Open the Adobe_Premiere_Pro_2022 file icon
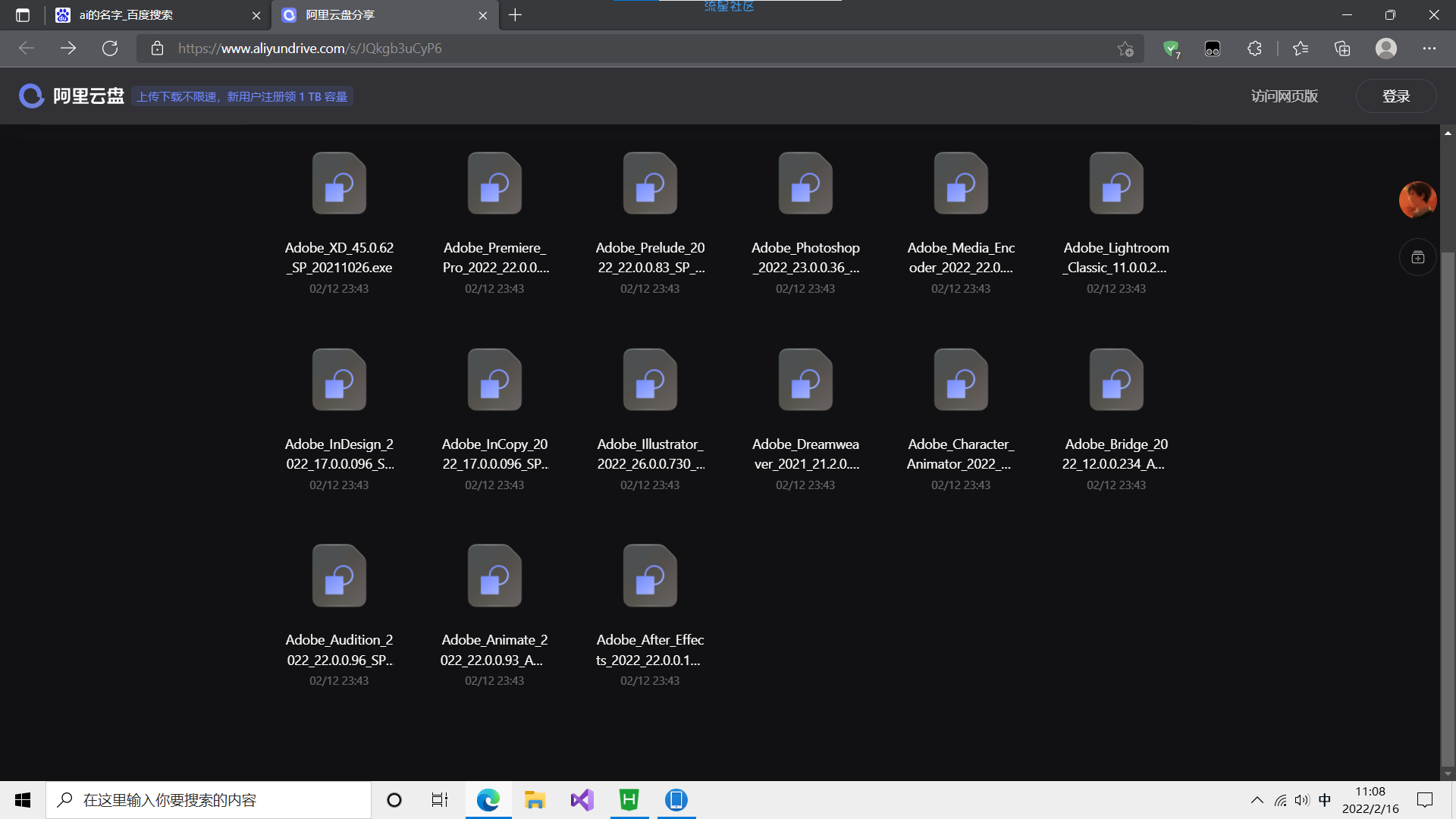Screen dimensions: 1456x819 point(494,184)
